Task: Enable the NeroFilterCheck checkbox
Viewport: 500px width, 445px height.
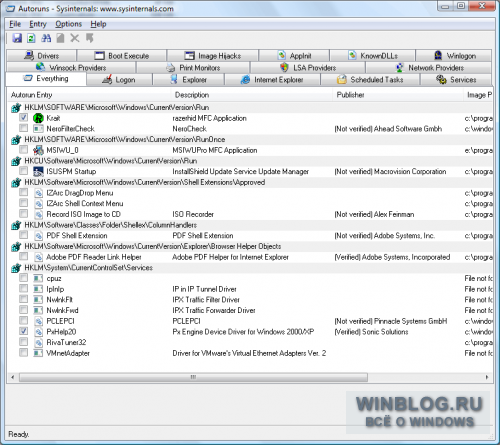Action: (x=23, y=128)
